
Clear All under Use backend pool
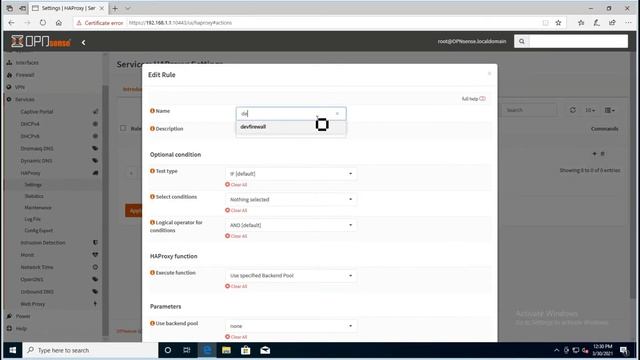236,337
